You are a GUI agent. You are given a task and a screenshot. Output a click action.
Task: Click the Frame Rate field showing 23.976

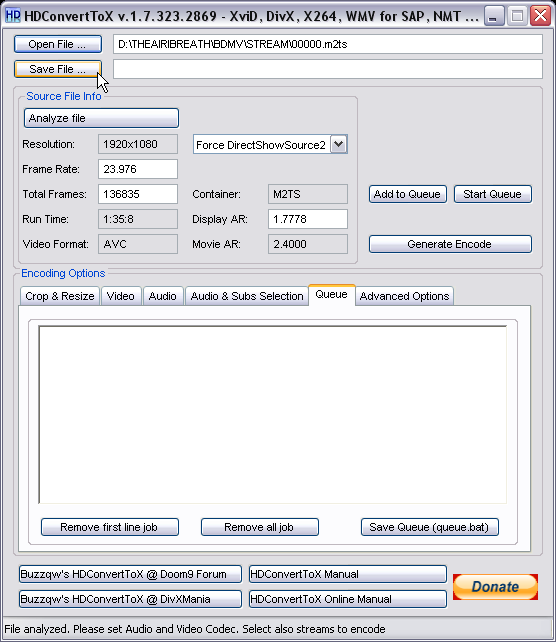click(x=138, y=169)
